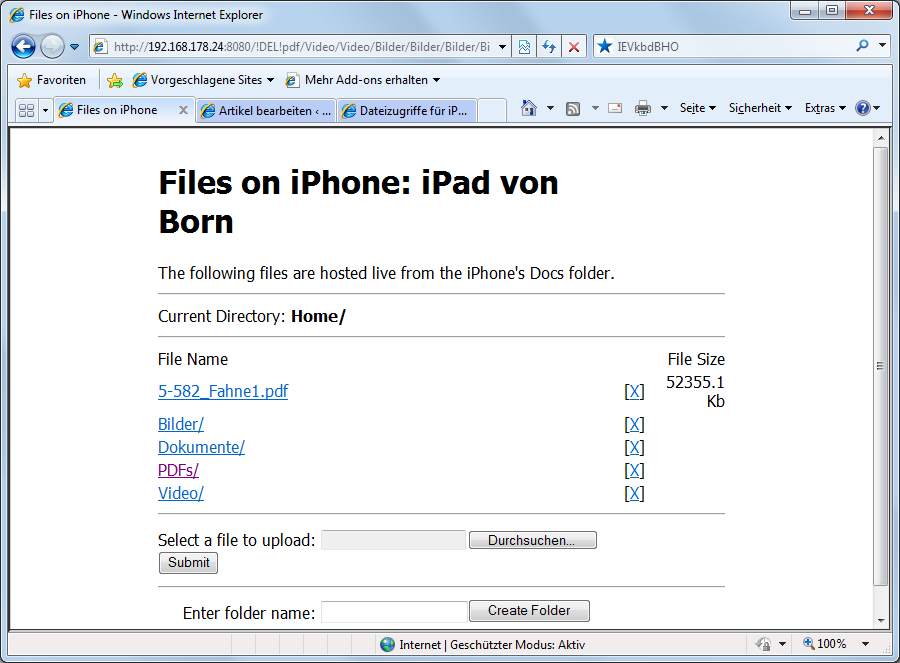The image size is (900, 663).
Task: Open the PDFs/ folder link
Action: (x=179, y=471)
